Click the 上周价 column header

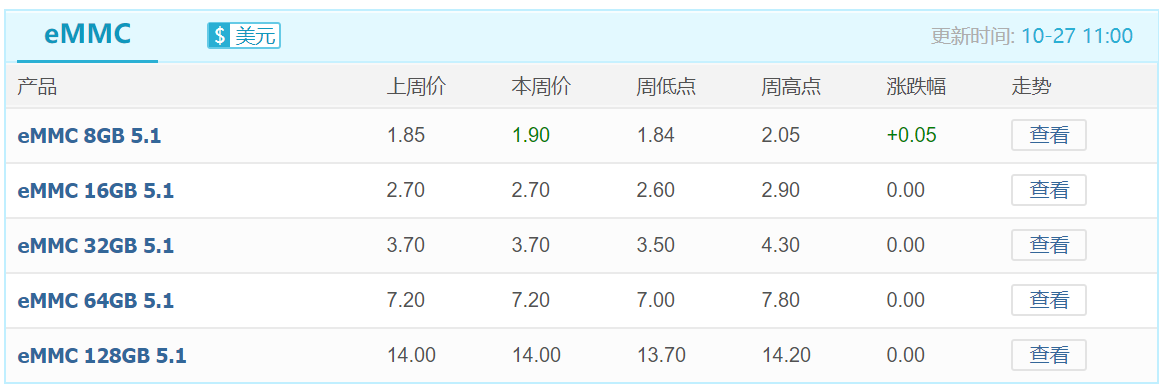[416, 87]
